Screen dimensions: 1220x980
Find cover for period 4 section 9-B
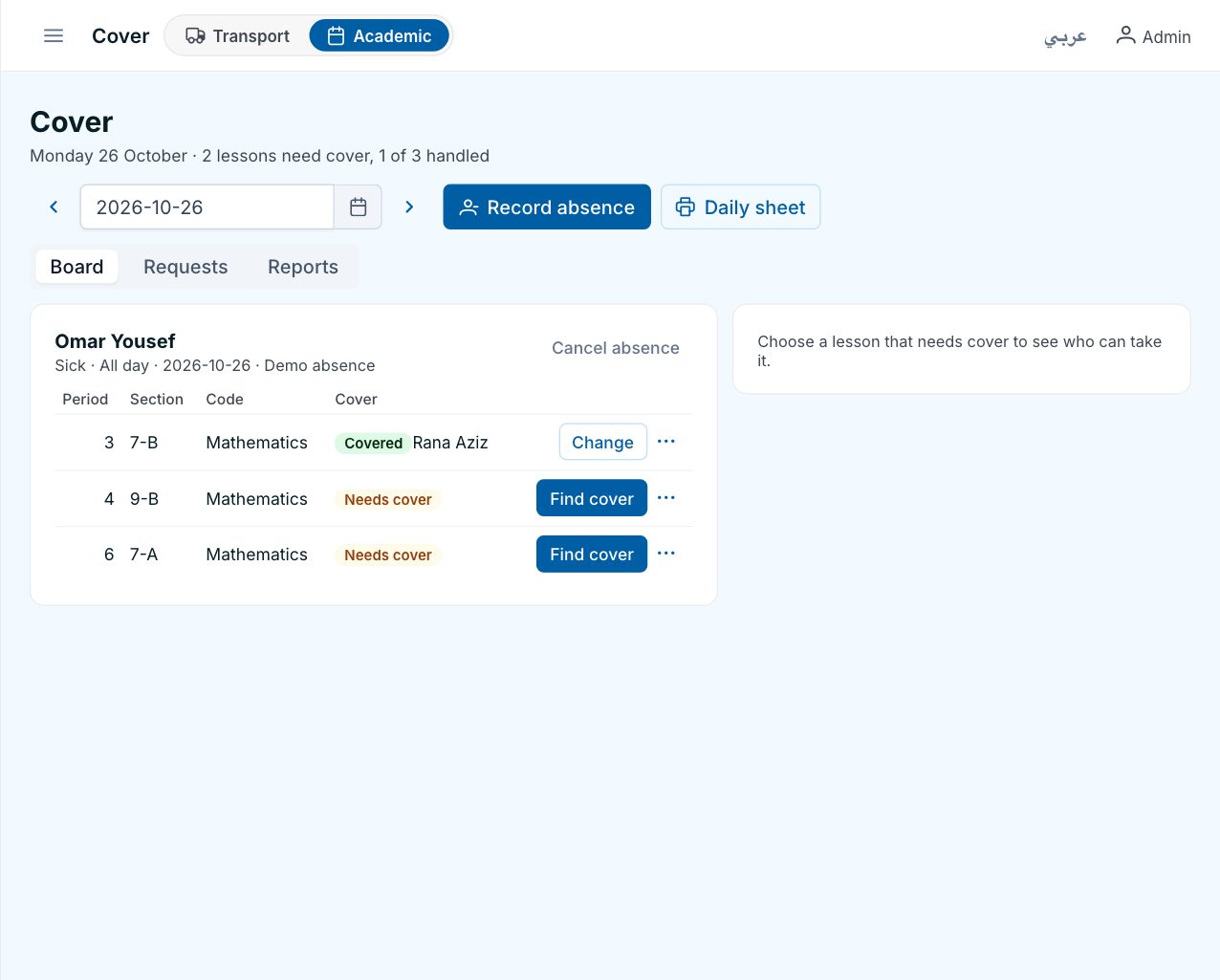click(x=592, y=498)
